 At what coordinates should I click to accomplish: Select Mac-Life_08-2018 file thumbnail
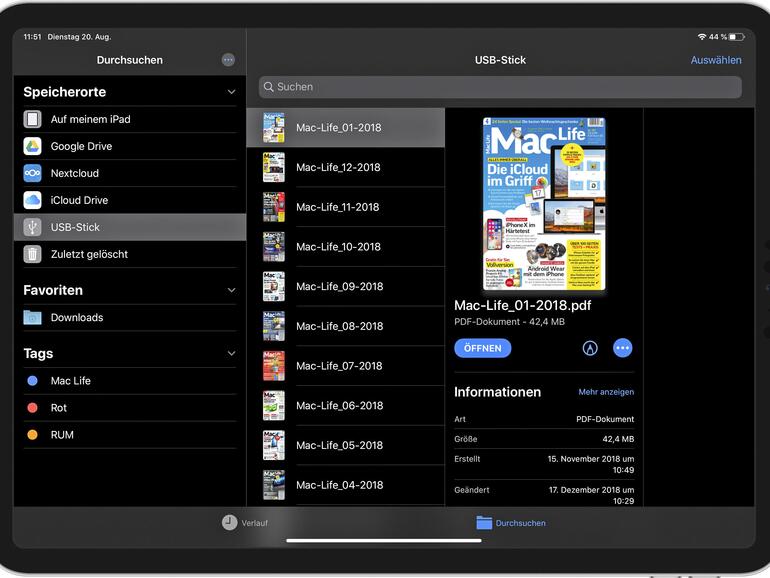[x=274, y=327]
